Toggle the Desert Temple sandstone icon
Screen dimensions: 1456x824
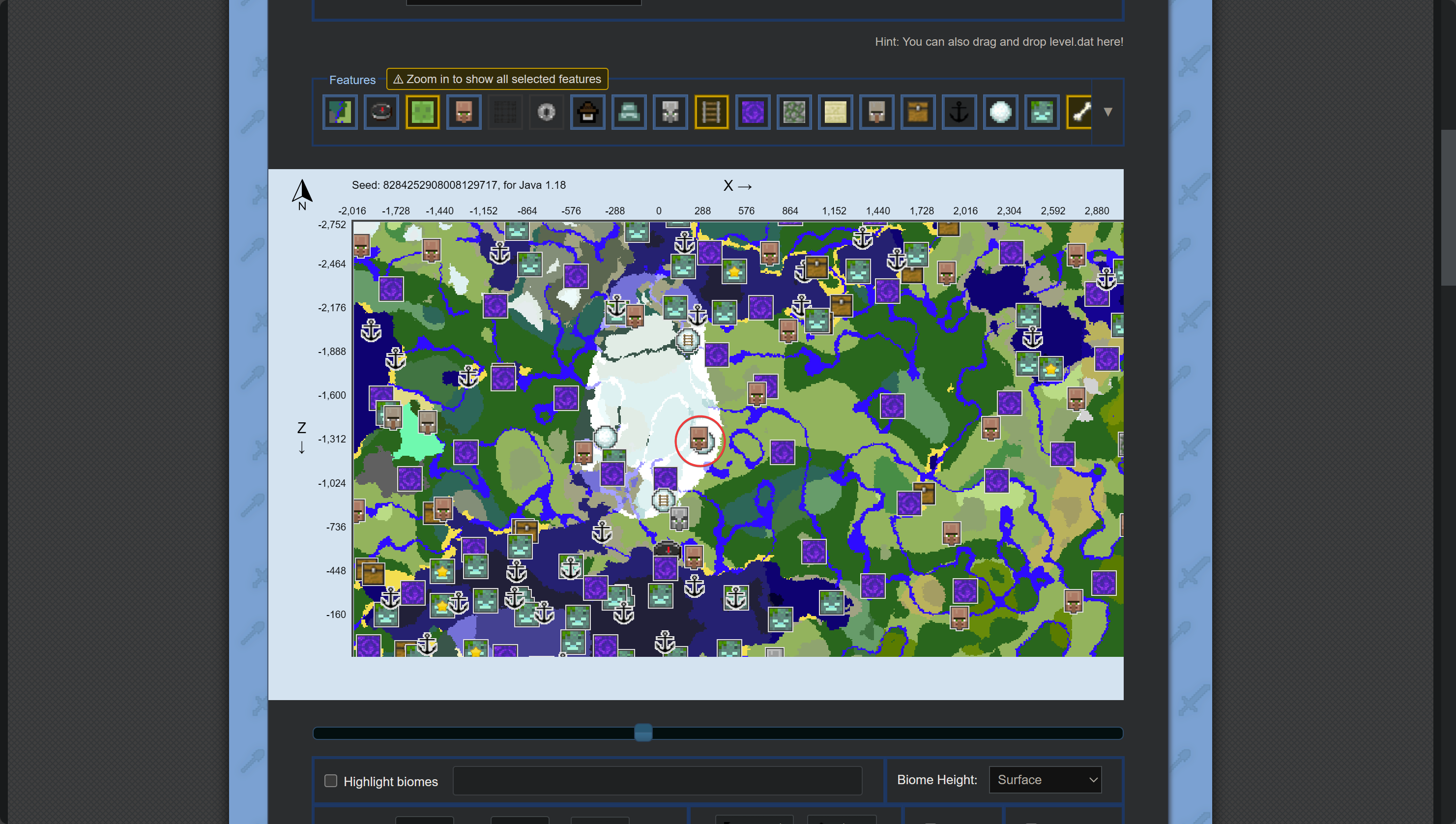click(x=836, y=112)
